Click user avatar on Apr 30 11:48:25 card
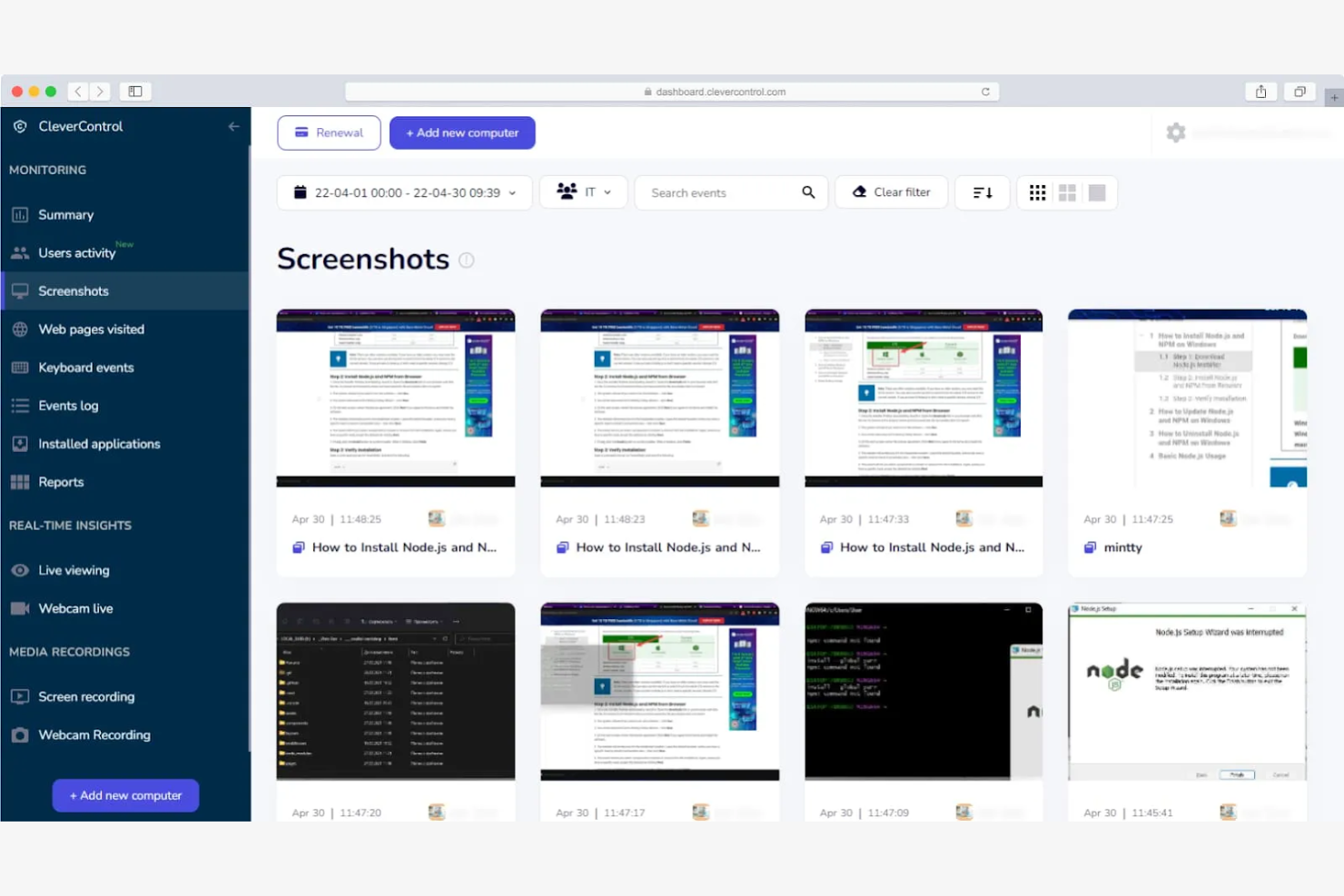This screenshot has width=1344, height=896. (x=436, y=518)
